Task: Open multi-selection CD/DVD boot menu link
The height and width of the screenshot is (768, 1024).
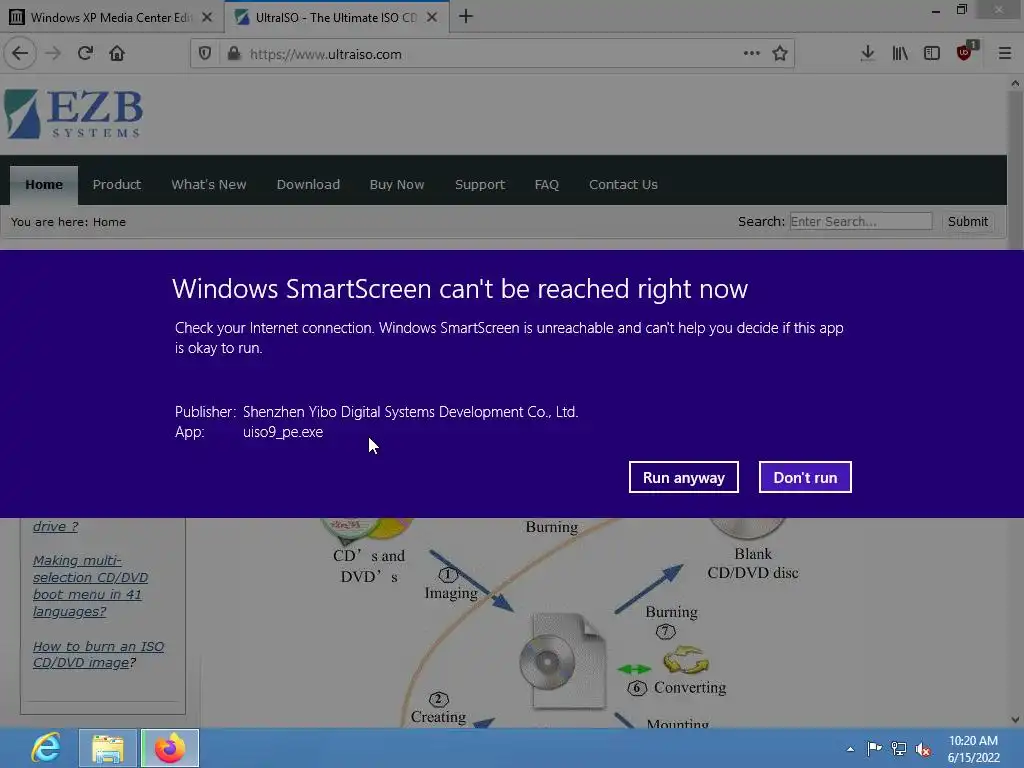Action: point(90,586)
